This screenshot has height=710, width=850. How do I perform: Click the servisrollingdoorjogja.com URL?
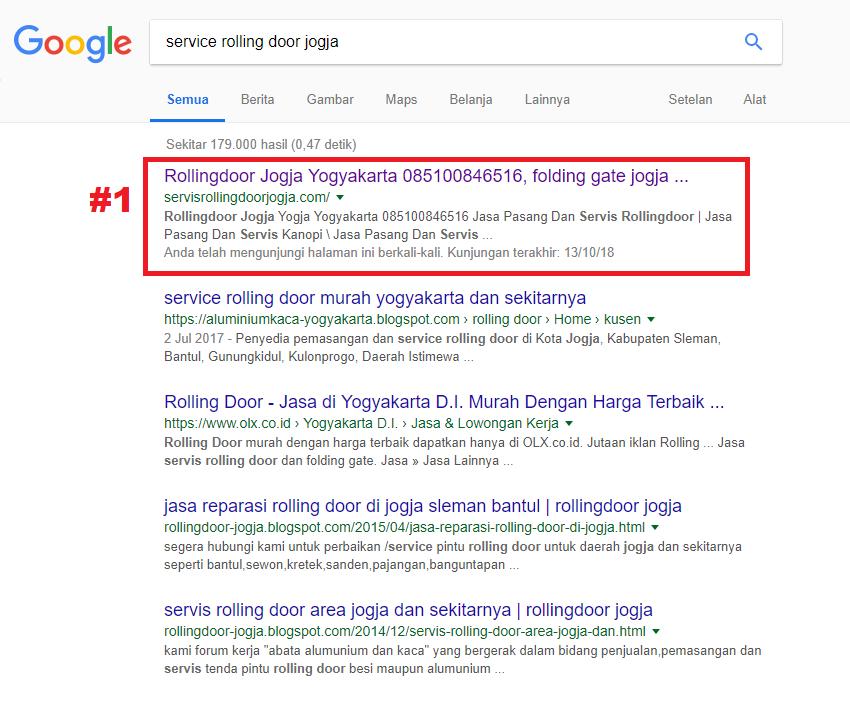click(247, 197)
